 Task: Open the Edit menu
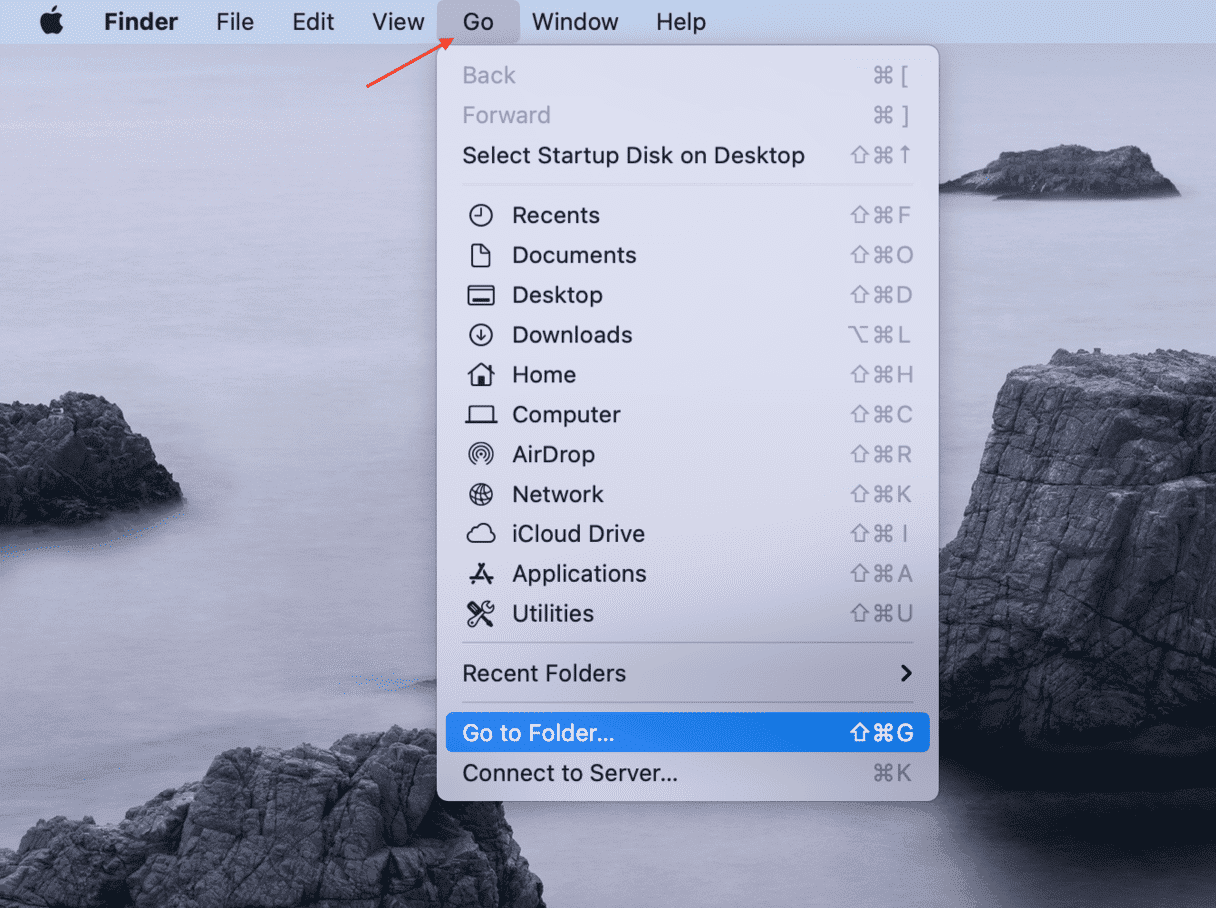(313, 21)
